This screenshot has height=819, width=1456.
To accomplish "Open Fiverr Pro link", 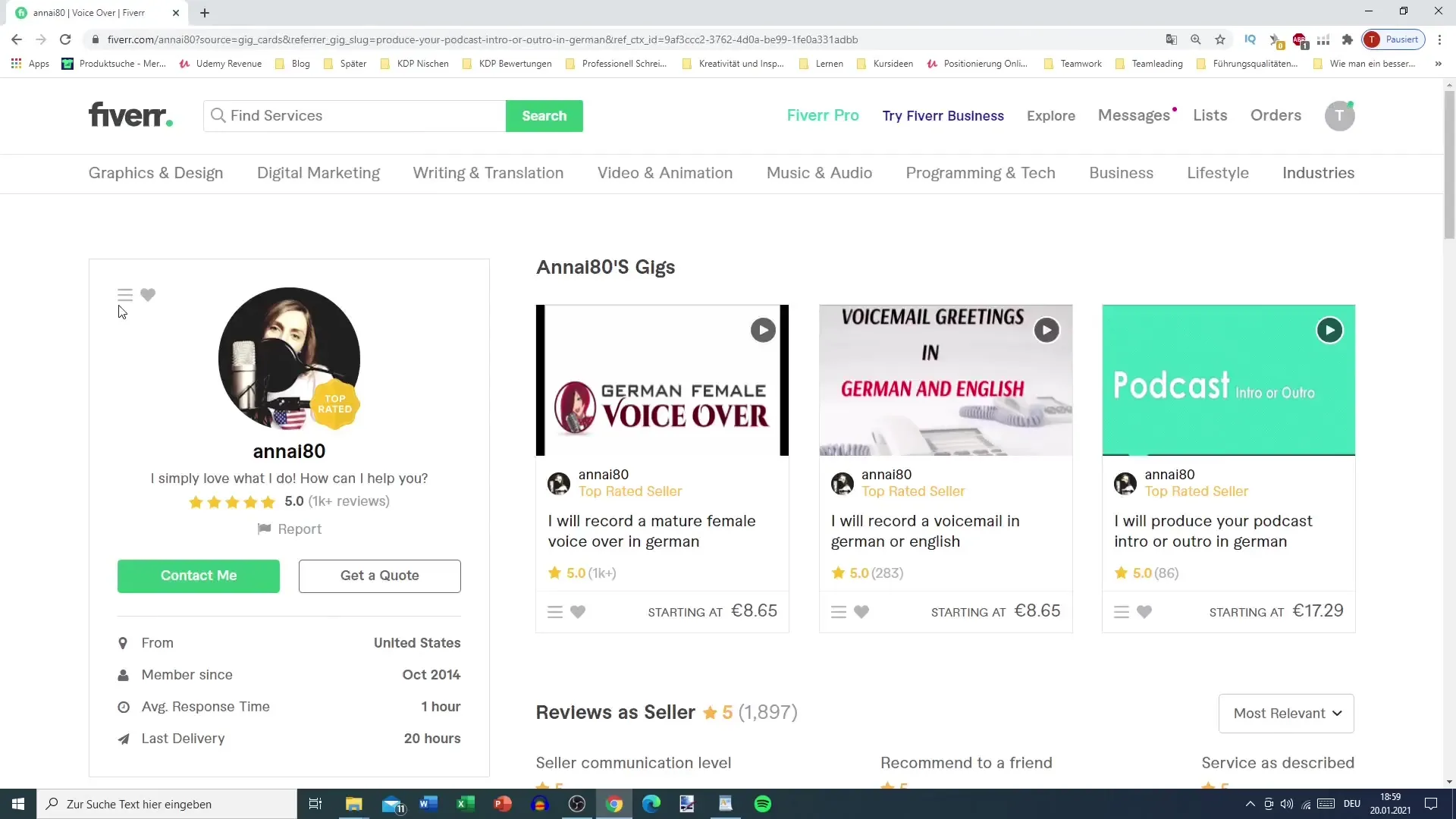I will pos(823,115).
